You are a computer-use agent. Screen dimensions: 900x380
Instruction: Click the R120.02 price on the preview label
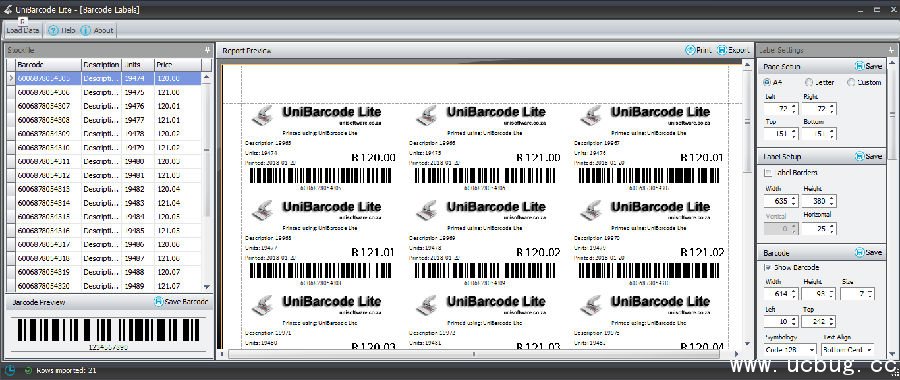pyautogui.click(x=538, y=252)
